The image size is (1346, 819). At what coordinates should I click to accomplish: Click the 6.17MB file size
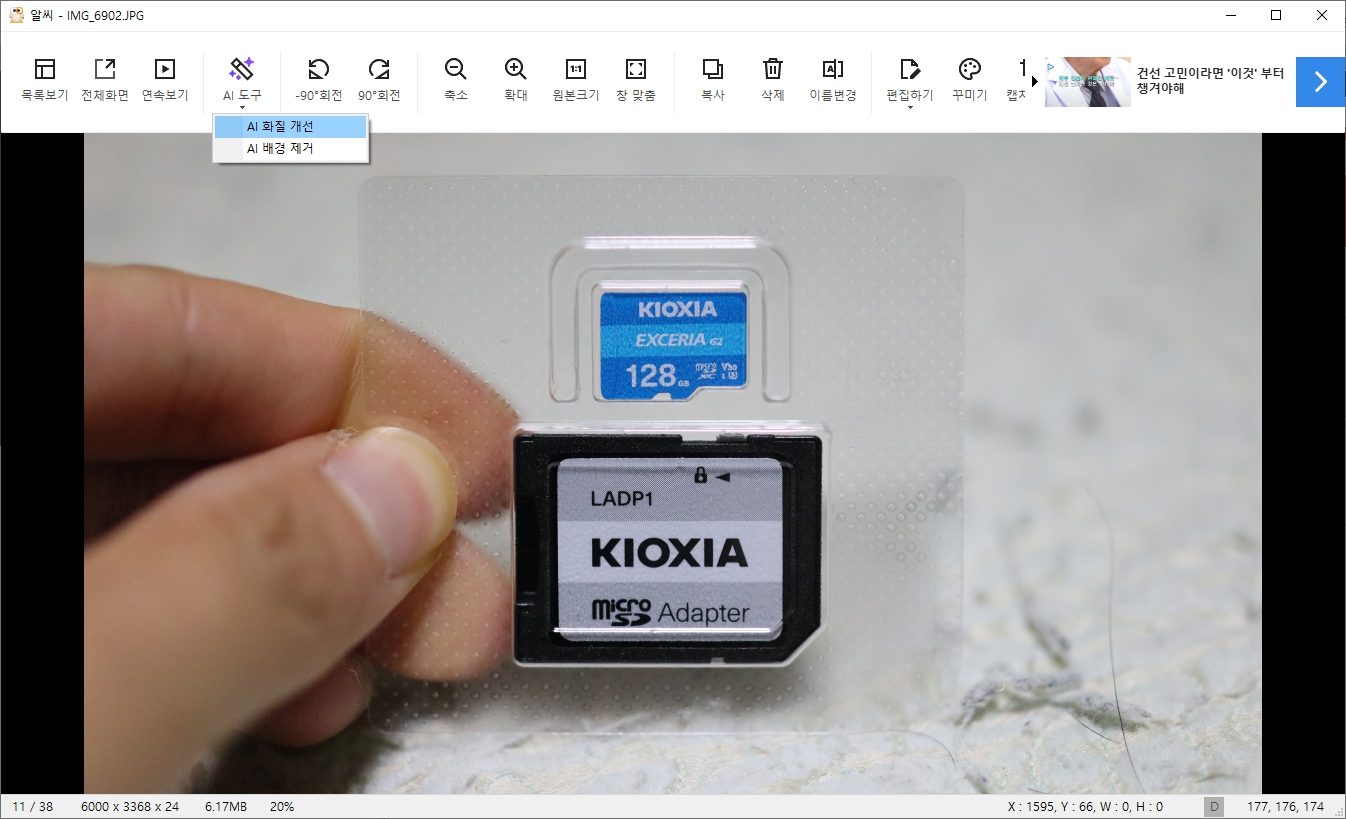point(226,806)
